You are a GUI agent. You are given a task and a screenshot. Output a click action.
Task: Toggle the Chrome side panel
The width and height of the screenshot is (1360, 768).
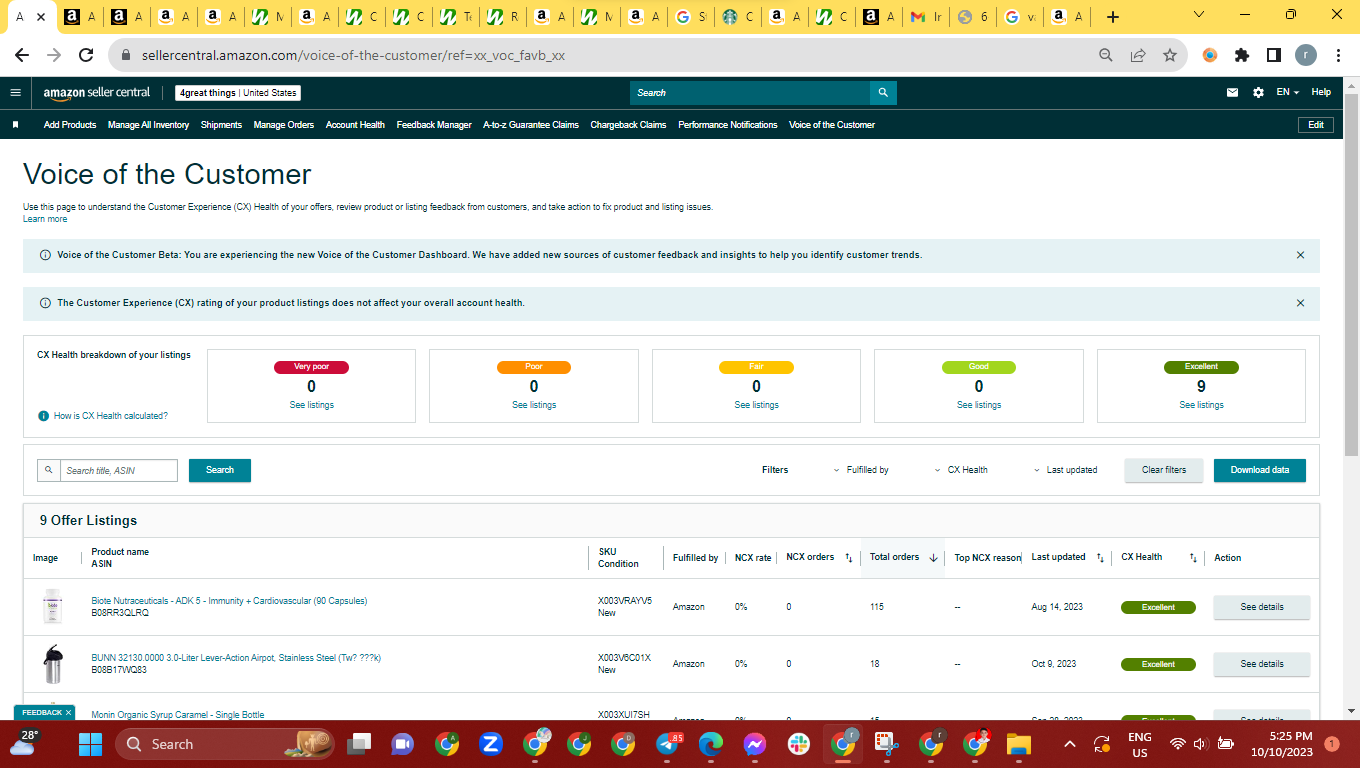pyautogui.click(x=1274, y=56)
